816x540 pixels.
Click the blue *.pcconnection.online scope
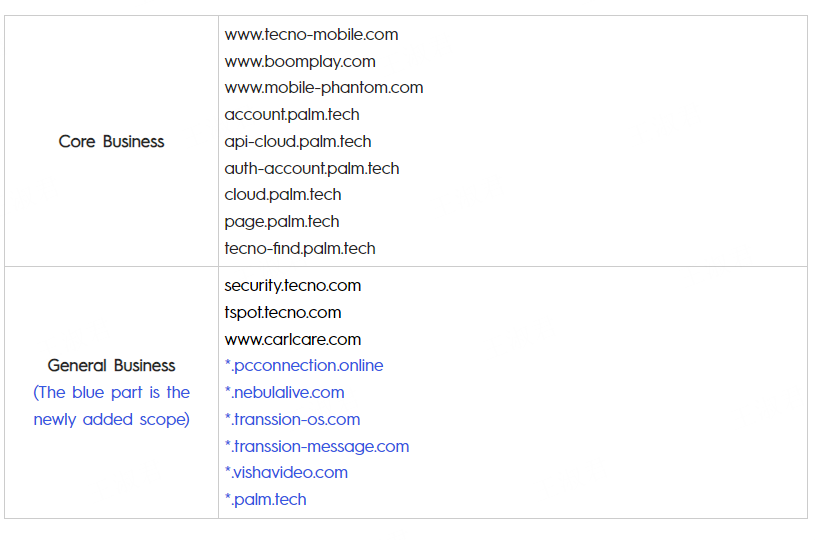[304, 365]
